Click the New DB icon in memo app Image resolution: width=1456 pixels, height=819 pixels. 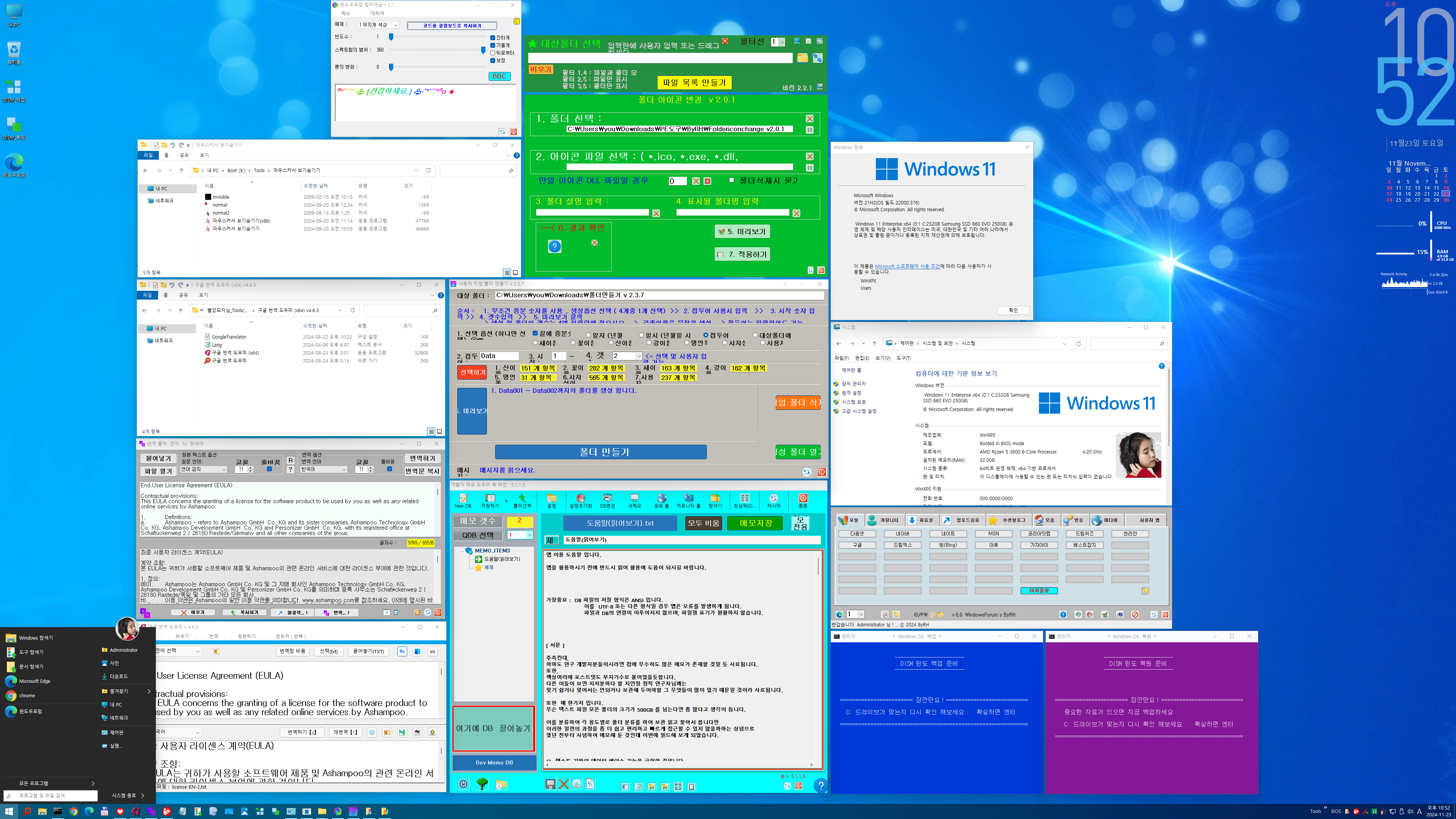[x=463, y=500]
